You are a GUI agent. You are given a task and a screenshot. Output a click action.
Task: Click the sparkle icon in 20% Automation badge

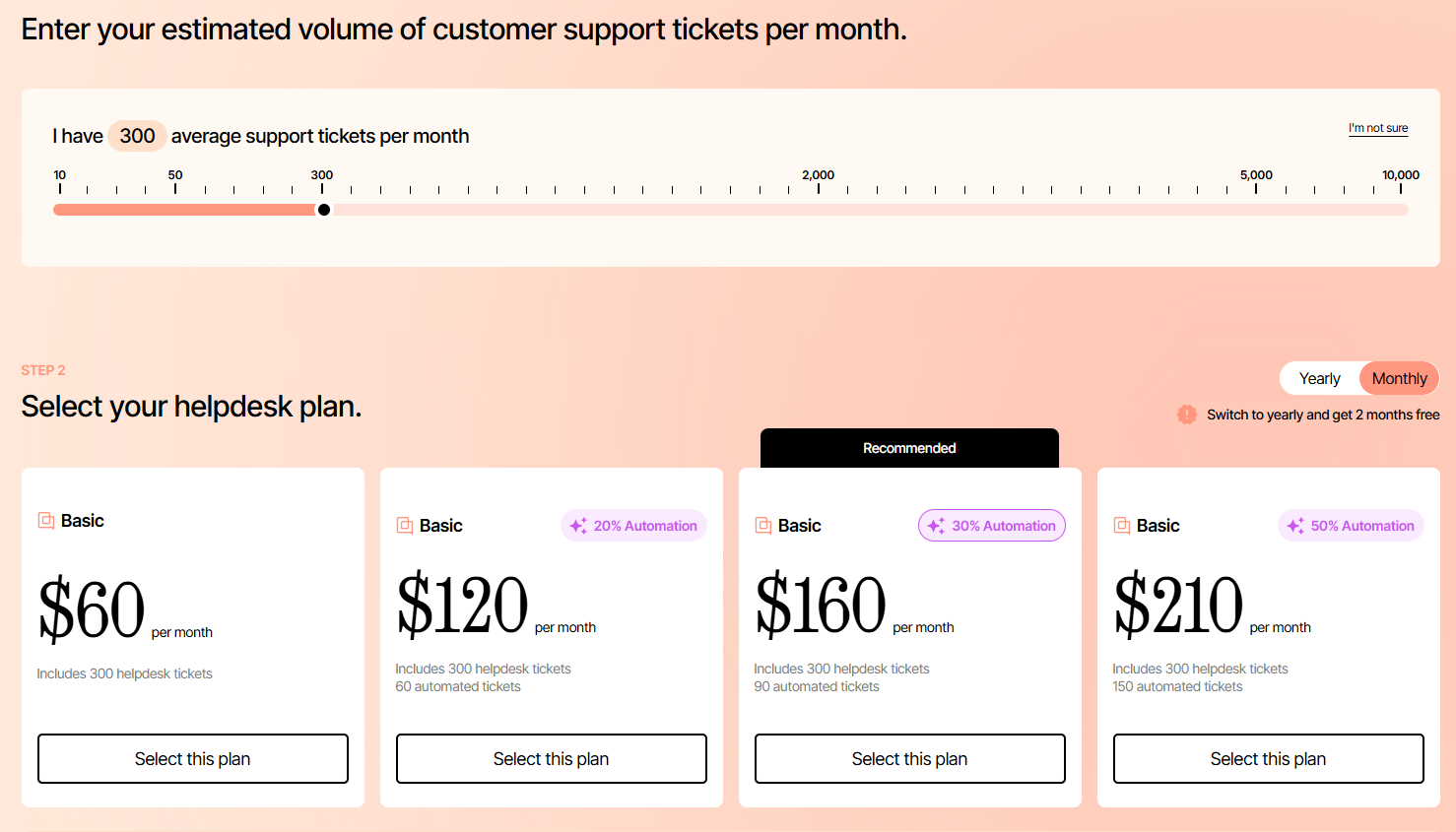[x=578, y=526]
